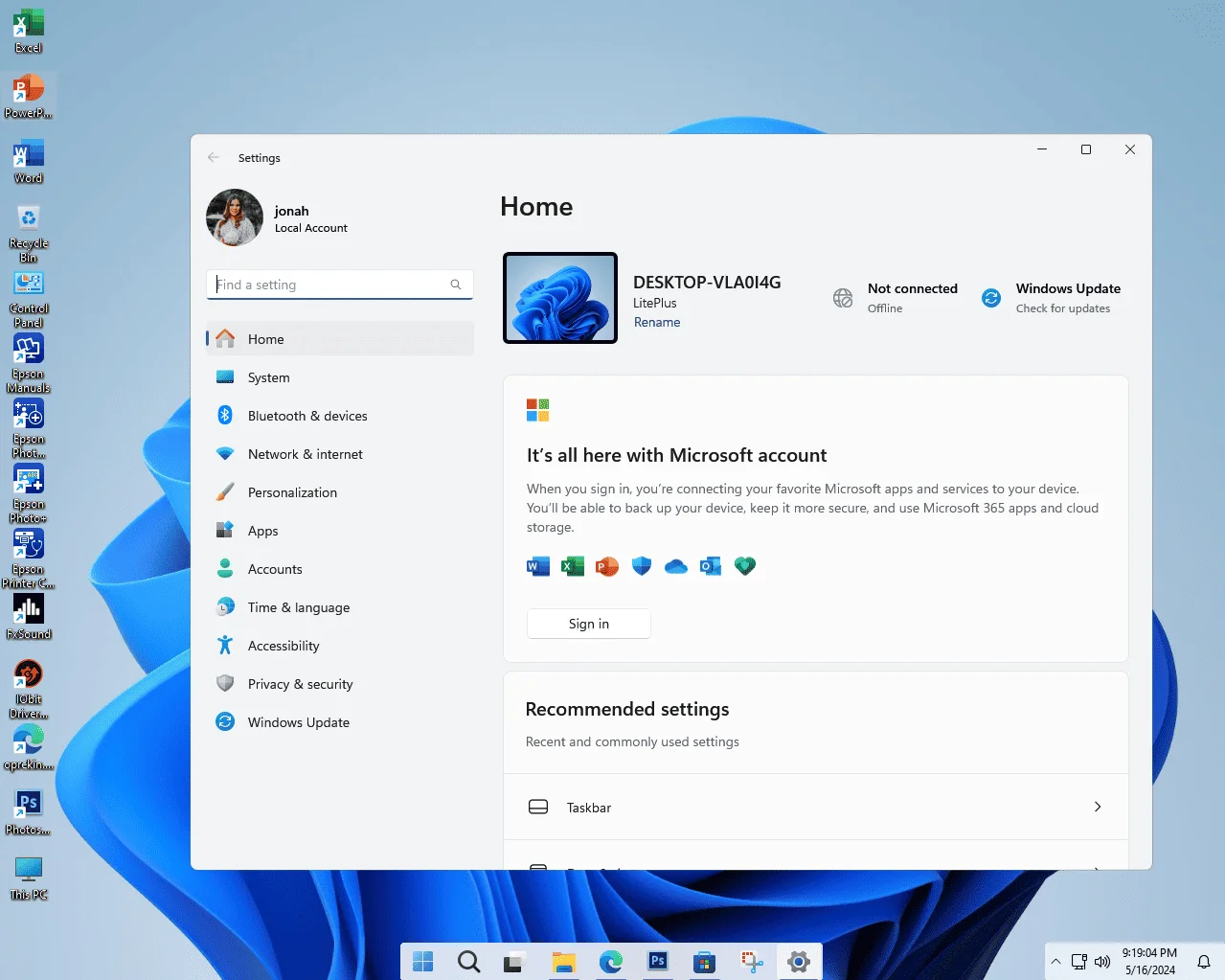The width and height of the screenshot is (1225, 980).
Task: Click the Sign in button
Action: 589,624
